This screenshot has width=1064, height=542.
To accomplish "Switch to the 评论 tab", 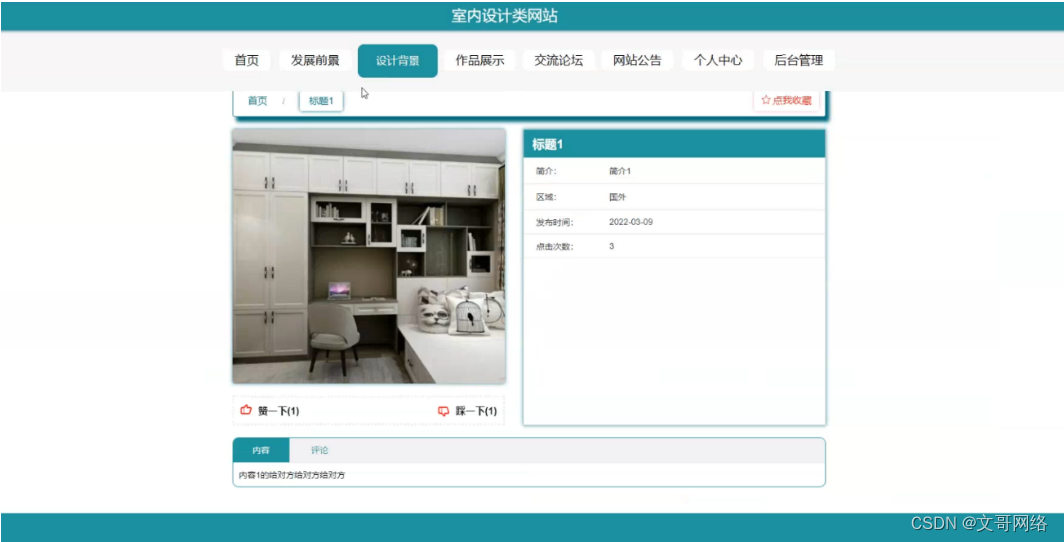I will coord(320,450).
